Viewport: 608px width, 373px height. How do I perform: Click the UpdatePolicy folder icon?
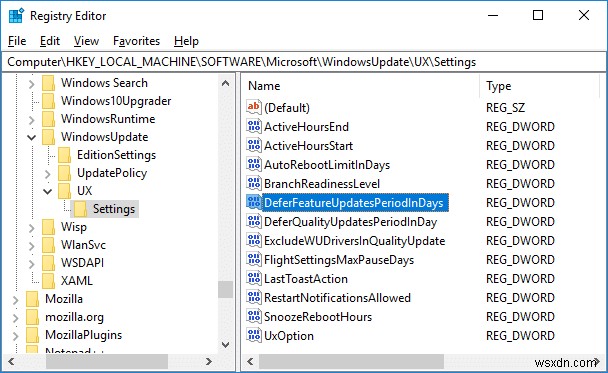tap(64, 173)
